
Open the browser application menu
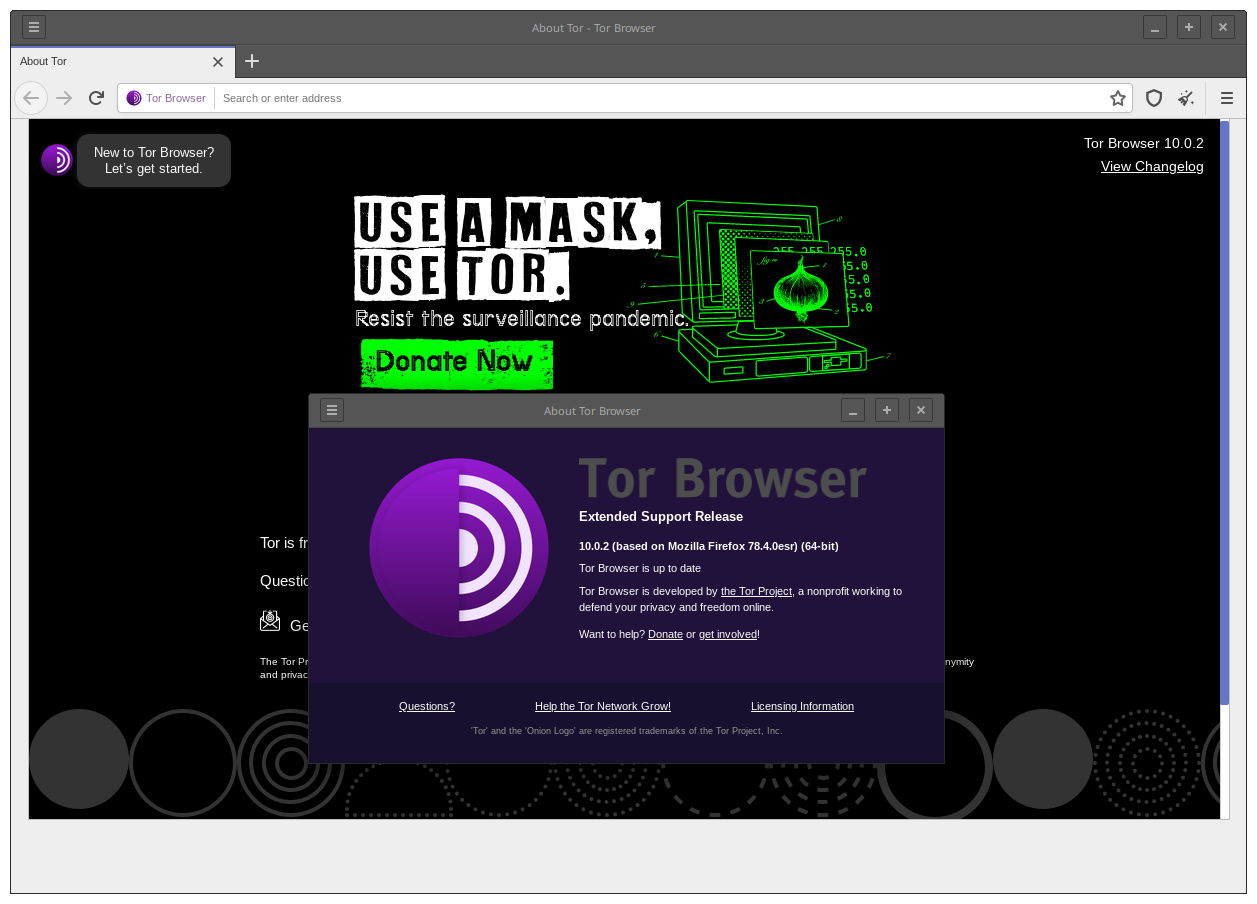tap(1226, 97)
